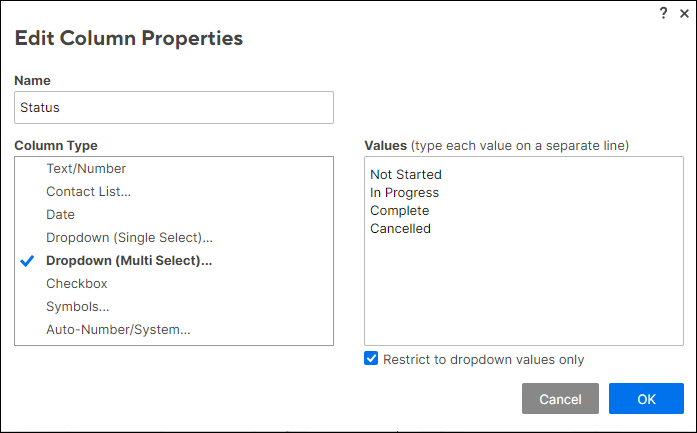Select Text/Number column type
697x433 pixels.
(x=86, y=169)
